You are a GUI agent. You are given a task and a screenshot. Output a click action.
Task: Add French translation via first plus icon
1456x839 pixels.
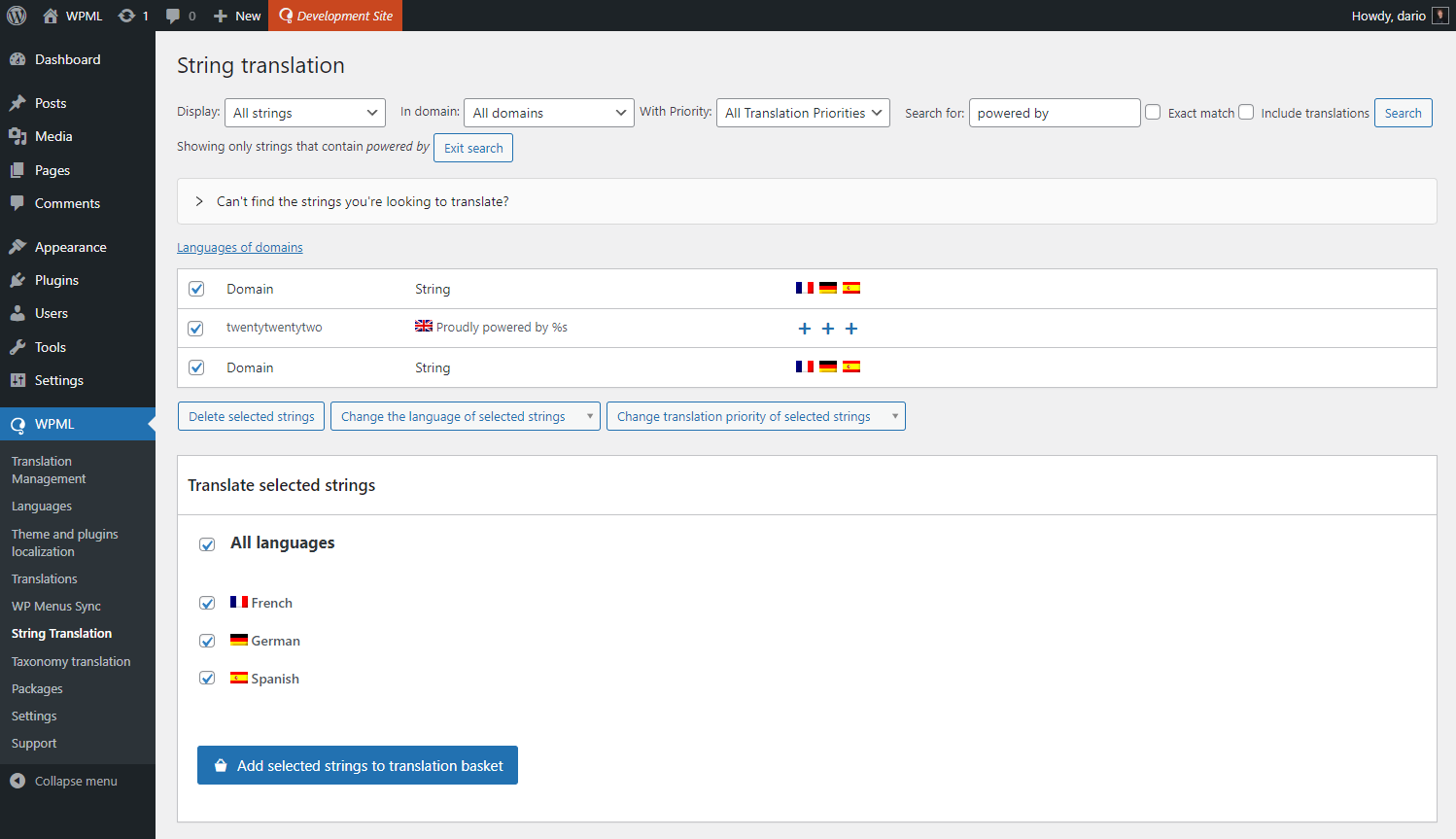pyautogui.click(x=804, y=329)
